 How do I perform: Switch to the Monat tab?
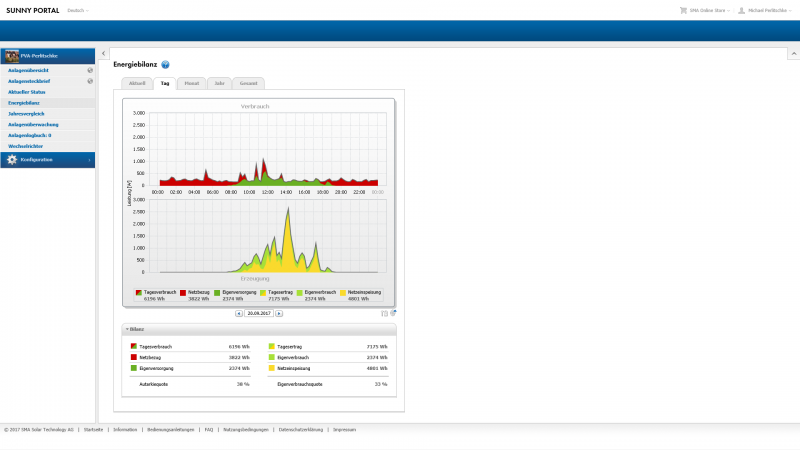[x=192, y=83]
